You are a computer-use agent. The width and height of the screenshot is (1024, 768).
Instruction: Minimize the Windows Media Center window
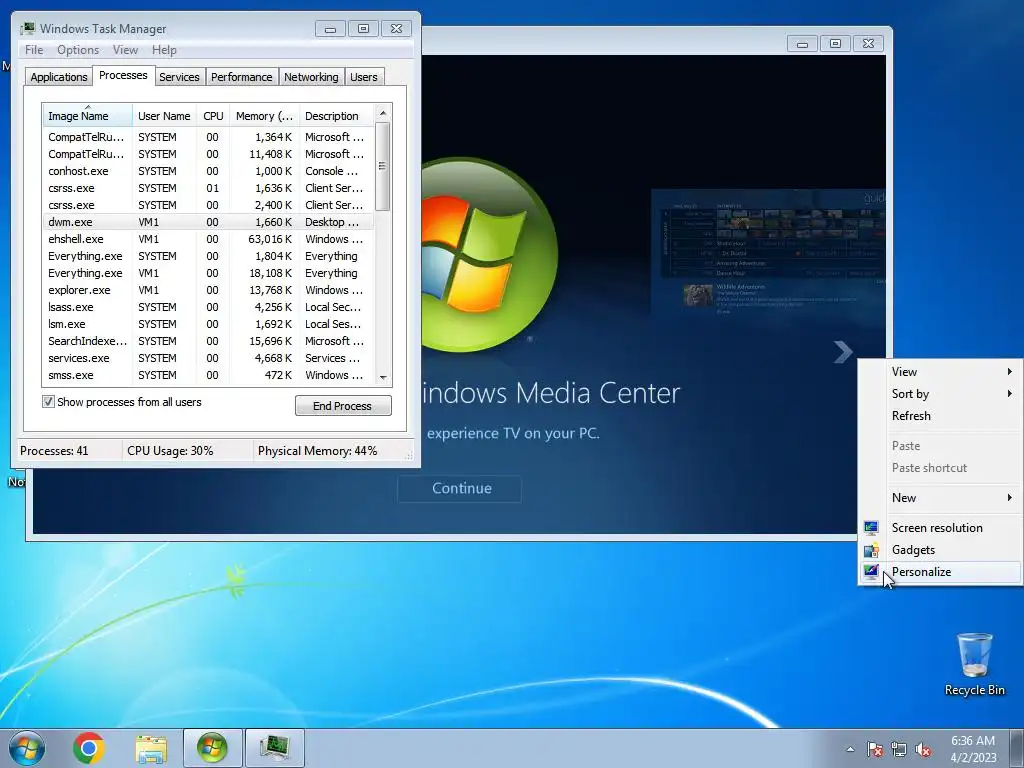[803, 44]
